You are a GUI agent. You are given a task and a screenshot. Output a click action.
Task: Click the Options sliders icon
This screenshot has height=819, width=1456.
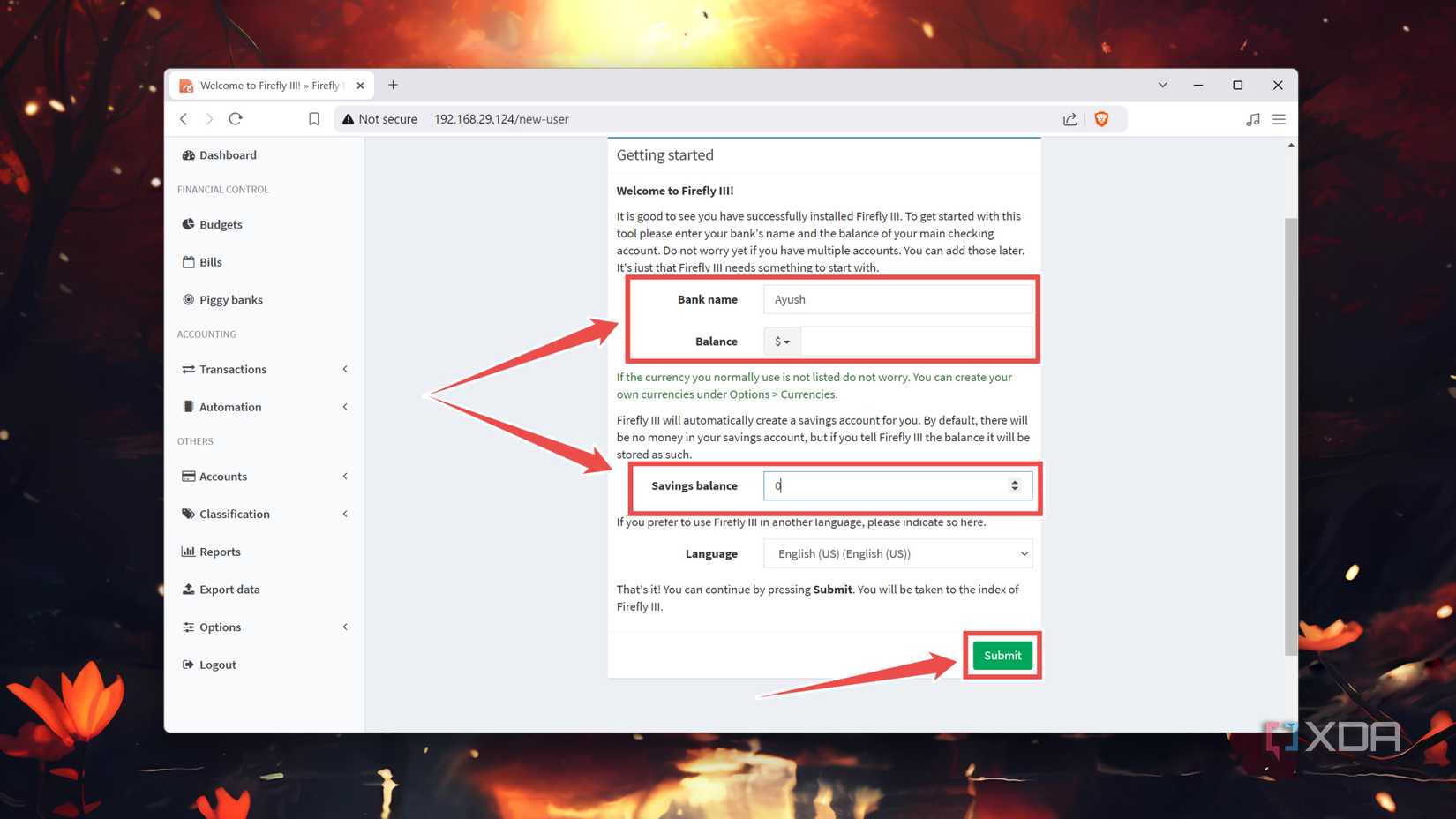coord(188,627)
